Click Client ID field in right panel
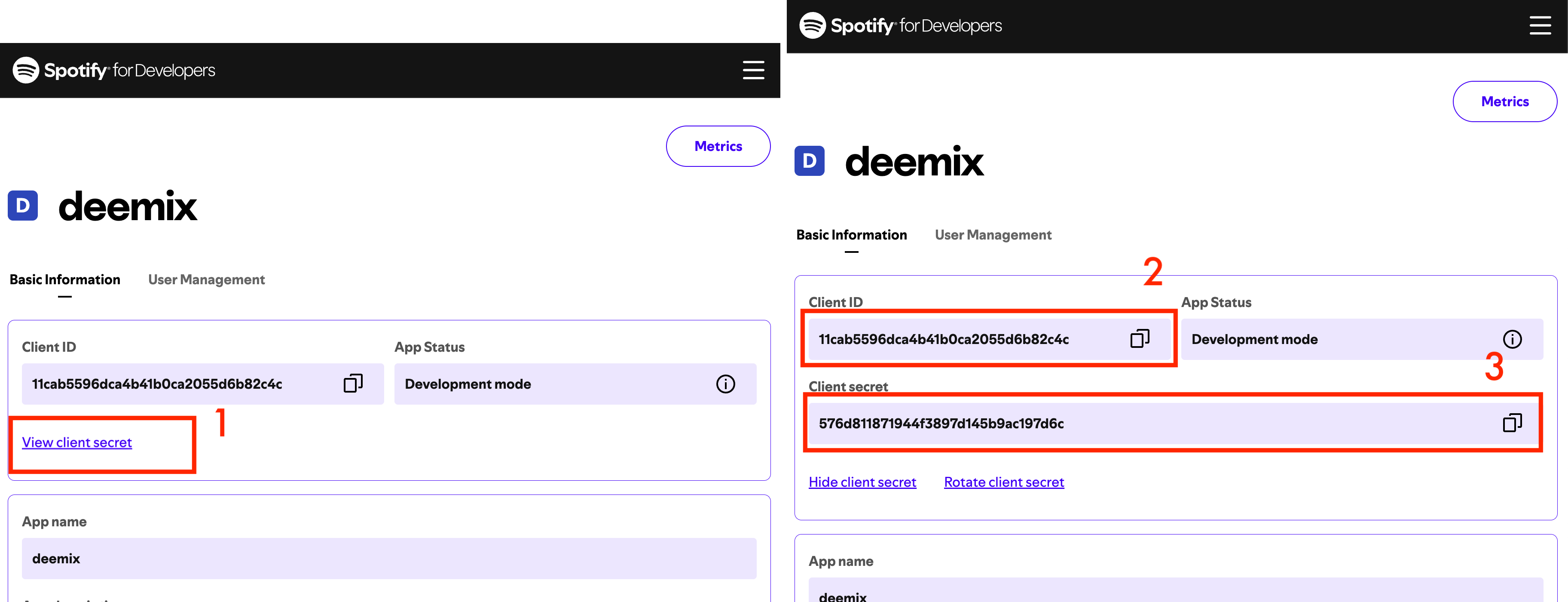This screenshot has width=1568, height=602. [989, 339]
